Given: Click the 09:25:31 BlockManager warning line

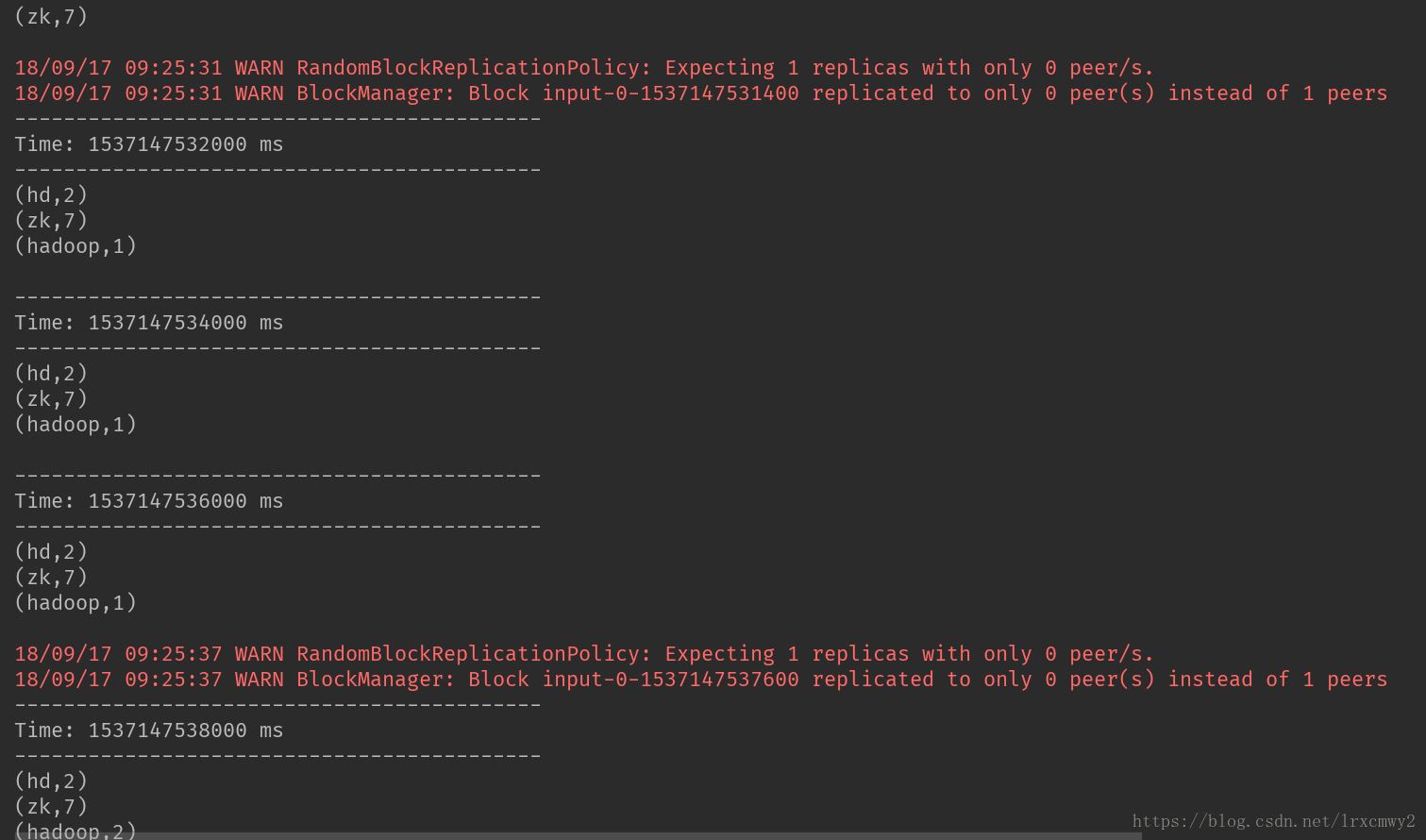Looking at the screenshot, I should (700, 93).
